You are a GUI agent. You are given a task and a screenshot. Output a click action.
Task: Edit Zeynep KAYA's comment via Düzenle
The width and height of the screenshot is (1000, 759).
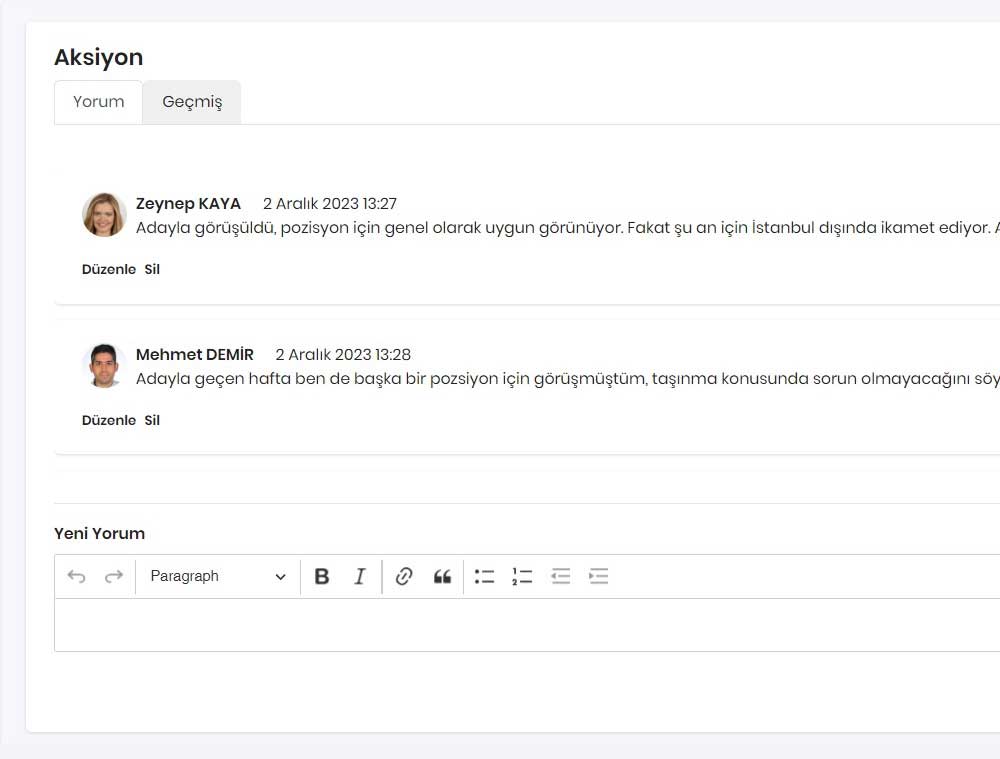(108, 269)
